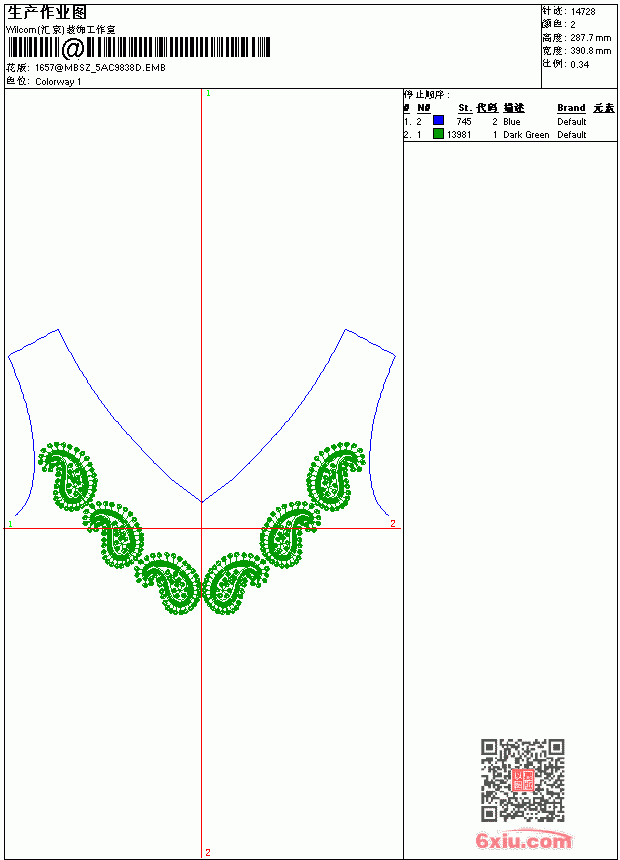Image resolution: width=620 pixels, height=860 pixels.
Task: Click the Brand column header
Action: [x=571, y=108]
